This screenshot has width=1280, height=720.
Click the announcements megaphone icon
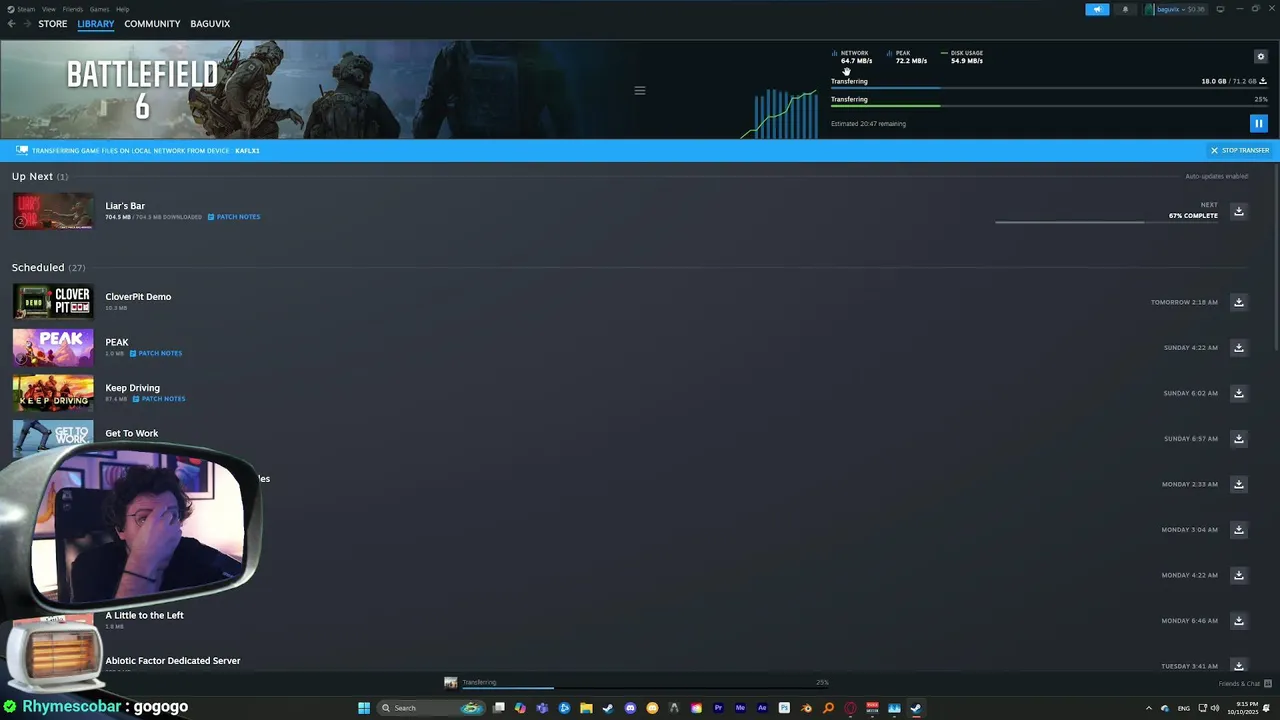pos(1097,9)
